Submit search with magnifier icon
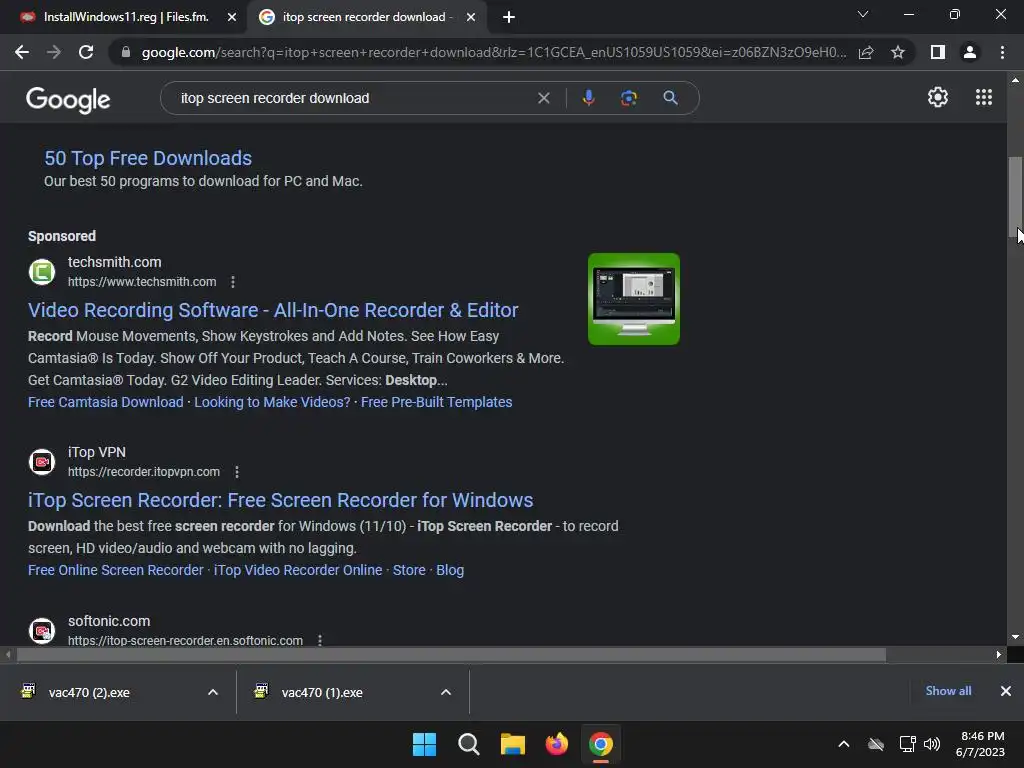Screen dimensions: 1024x768 tap(670, 98)
